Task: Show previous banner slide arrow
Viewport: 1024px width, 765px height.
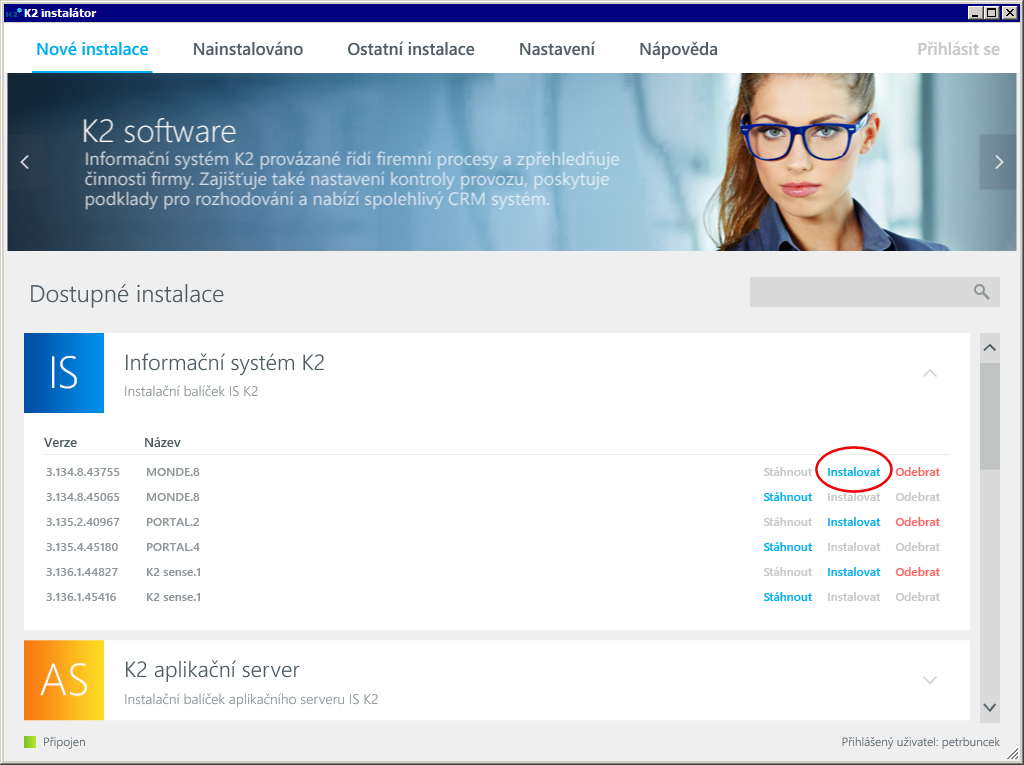Action: [x=25, y=162]
